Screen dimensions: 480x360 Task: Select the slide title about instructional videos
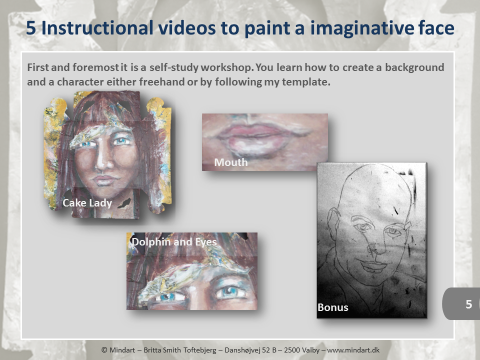point(240,28)
